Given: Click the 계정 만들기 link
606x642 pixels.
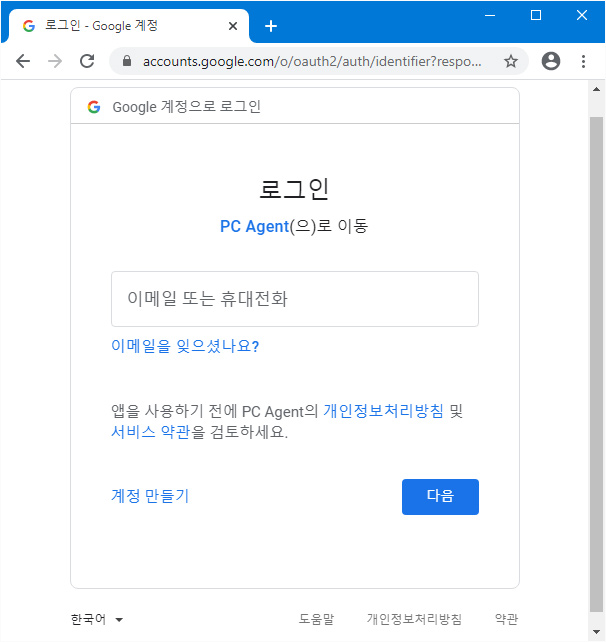Looking at the screenshot, I should point(150,496).
